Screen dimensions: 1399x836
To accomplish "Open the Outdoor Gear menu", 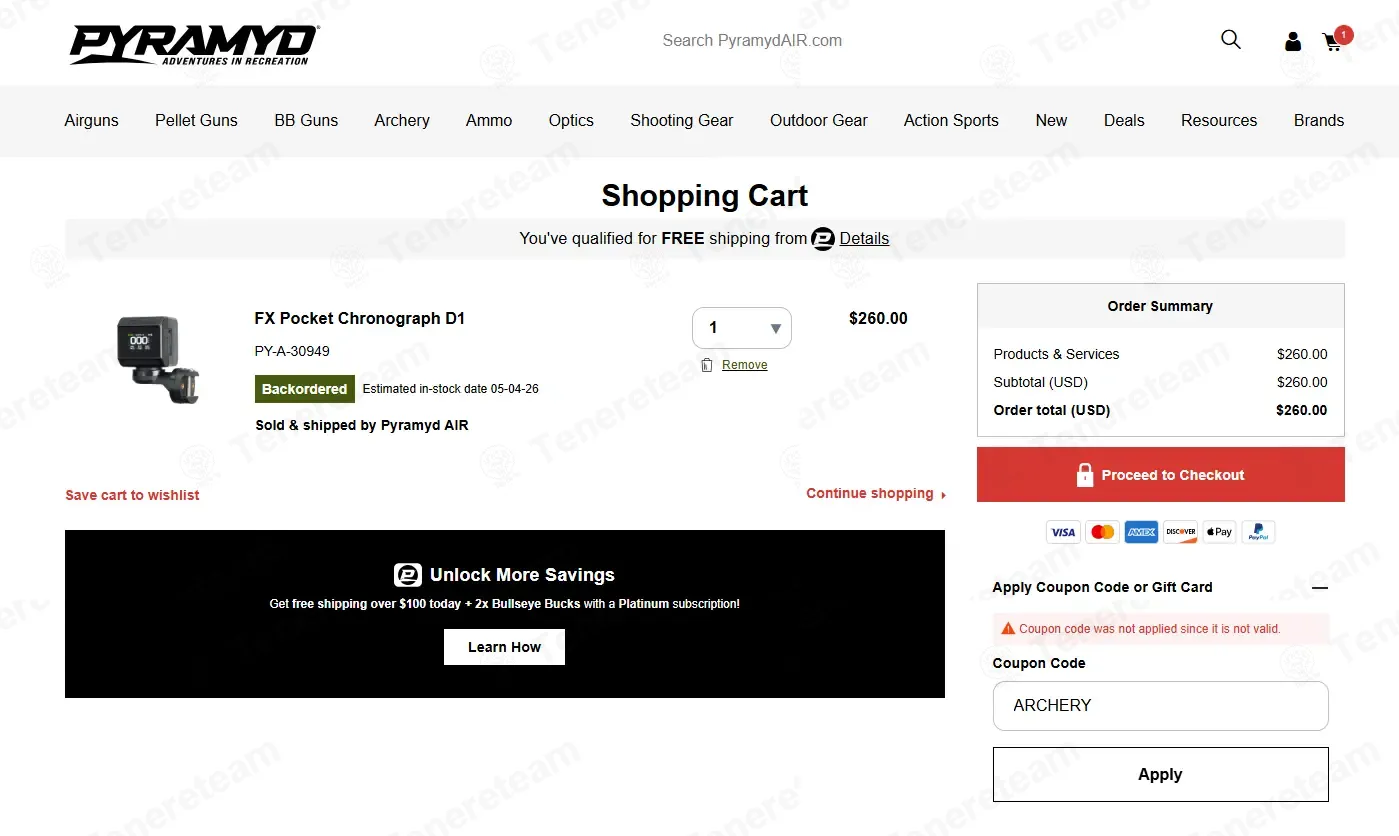I will [819, 120].
